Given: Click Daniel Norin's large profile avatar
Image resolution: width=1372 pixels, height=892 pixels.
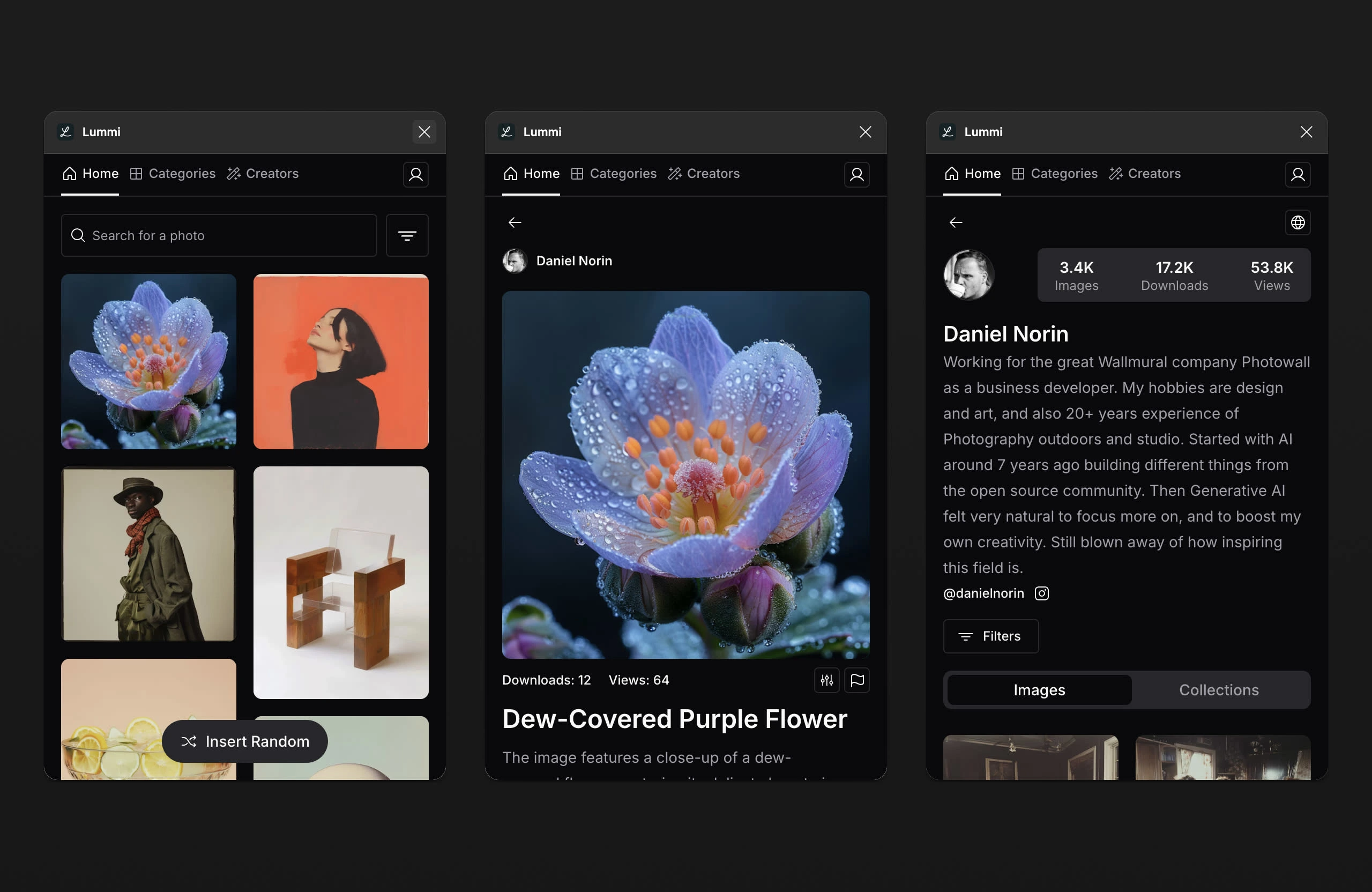Looking at the screenshot, I should pyautogui.click(x=968, y=275).
